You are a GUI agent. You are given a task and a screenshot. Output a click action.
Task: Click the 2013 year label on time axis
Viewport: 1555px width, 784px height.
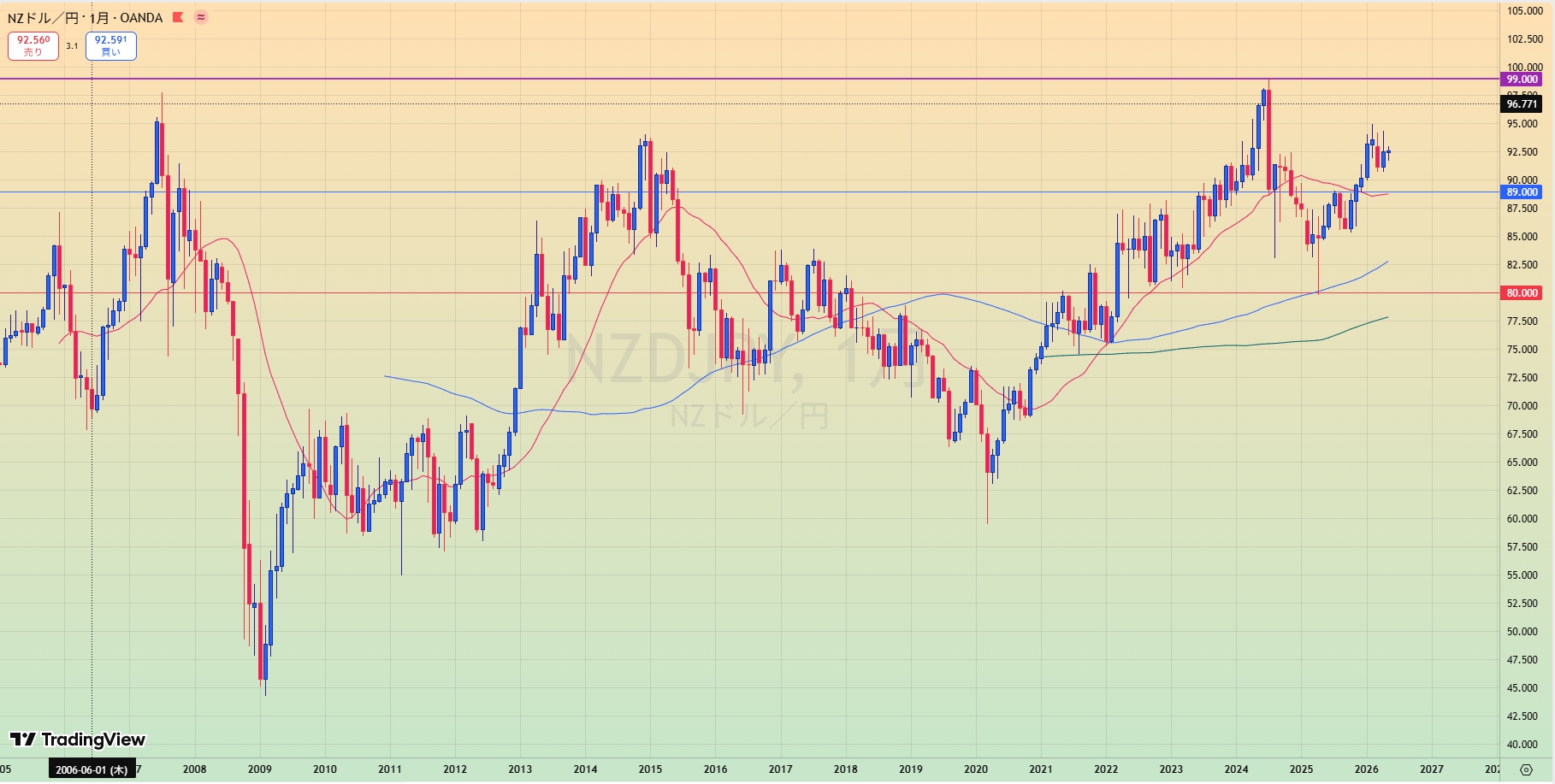pyautogui.click(x=520, y=769)
